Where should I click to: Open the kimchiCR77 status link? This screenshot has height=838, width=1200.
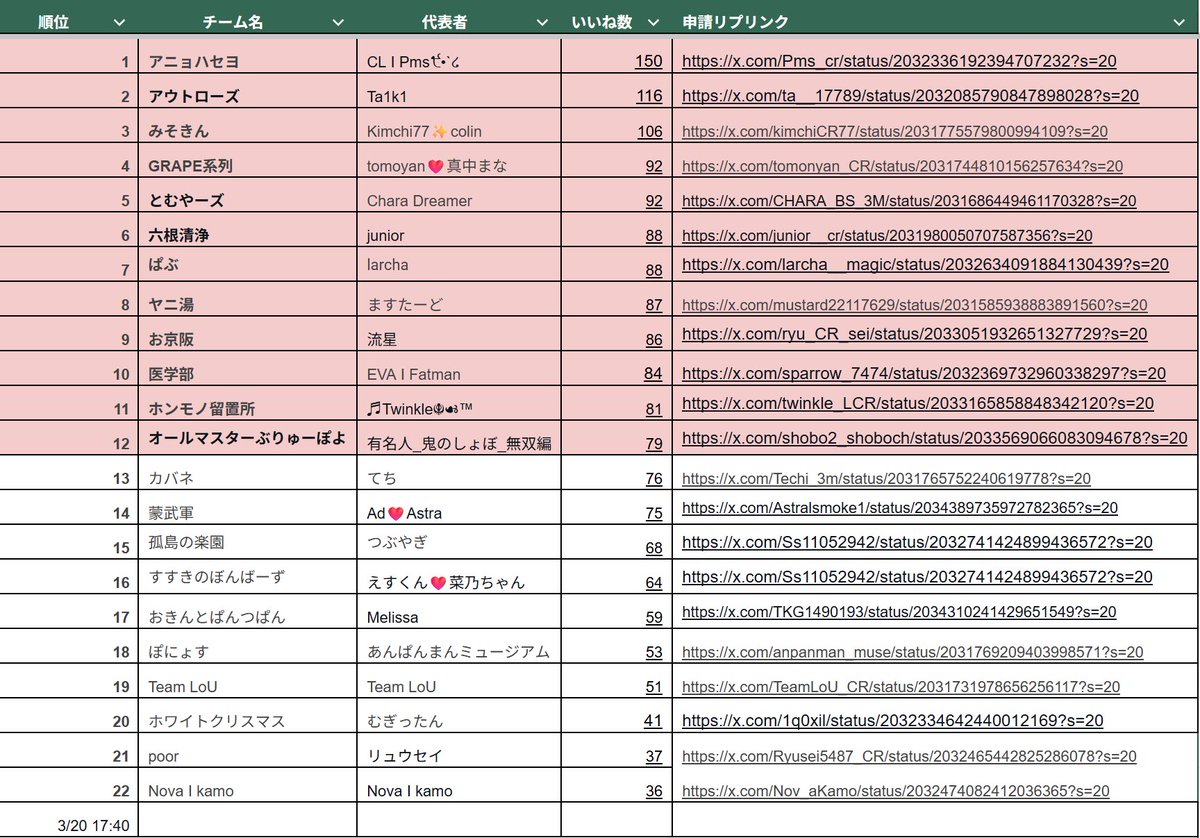894,131
